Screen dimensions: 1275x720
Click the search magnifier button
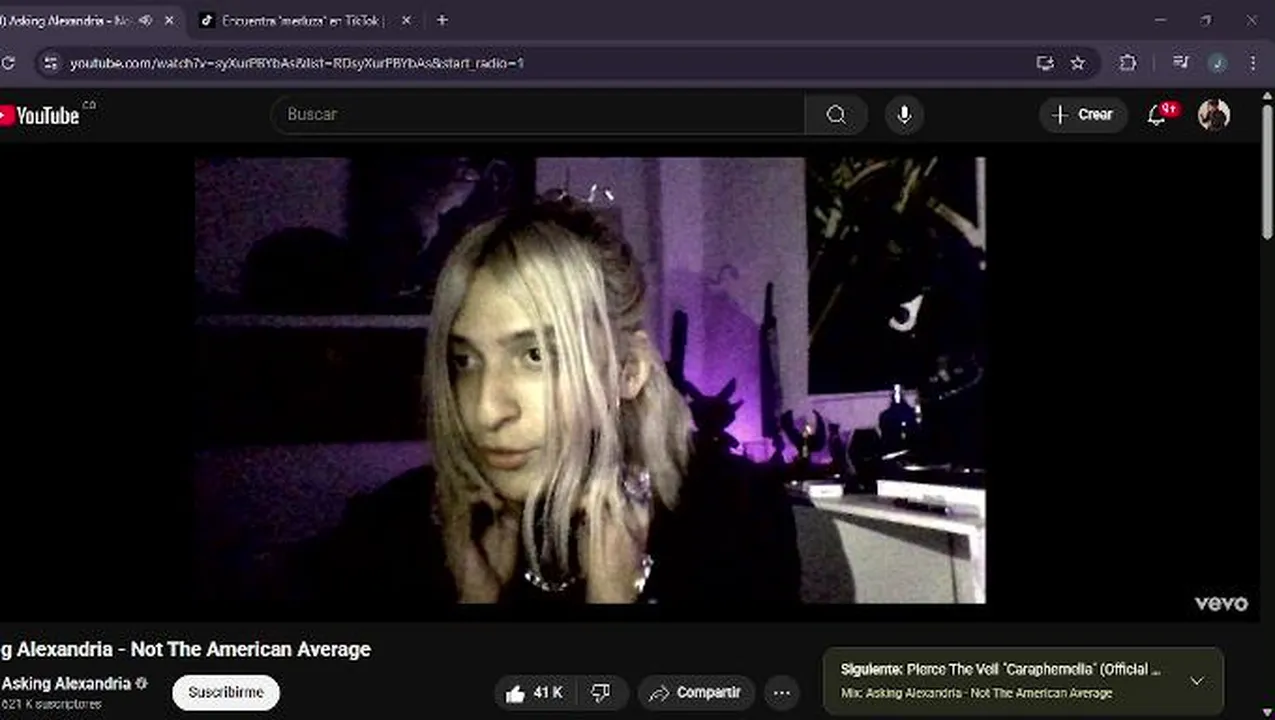836,115
